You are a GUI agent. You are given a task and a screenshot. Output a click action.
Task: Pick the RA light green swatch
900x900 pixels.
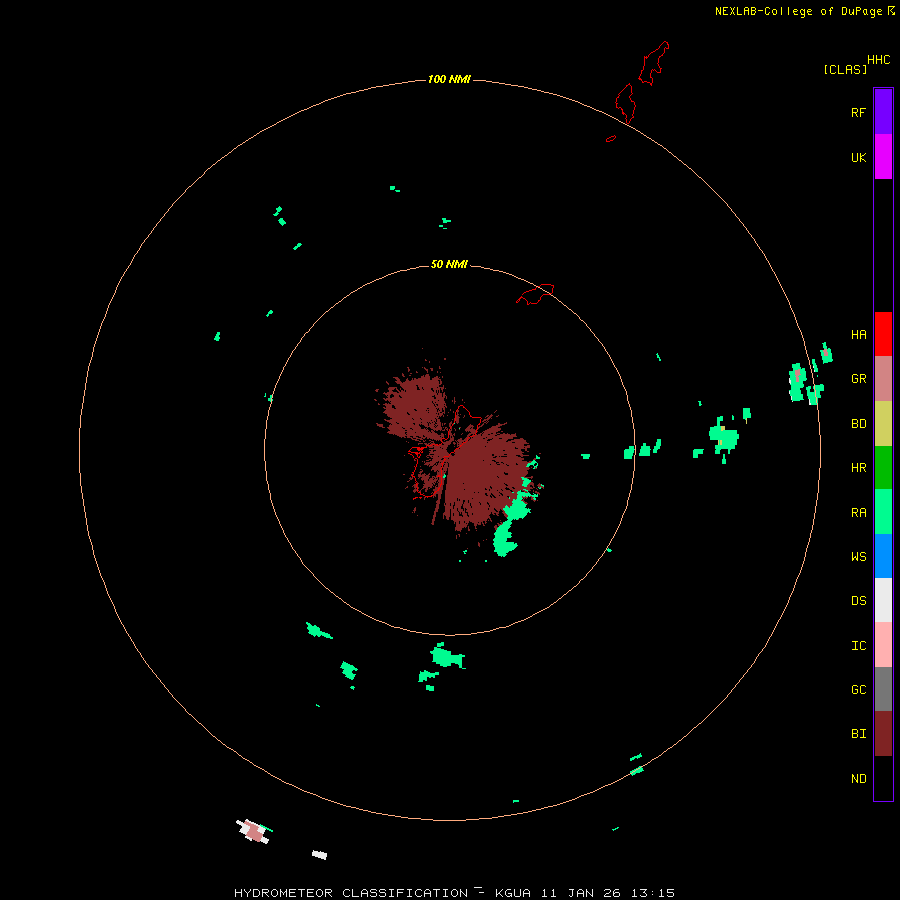tap(883, 512)
